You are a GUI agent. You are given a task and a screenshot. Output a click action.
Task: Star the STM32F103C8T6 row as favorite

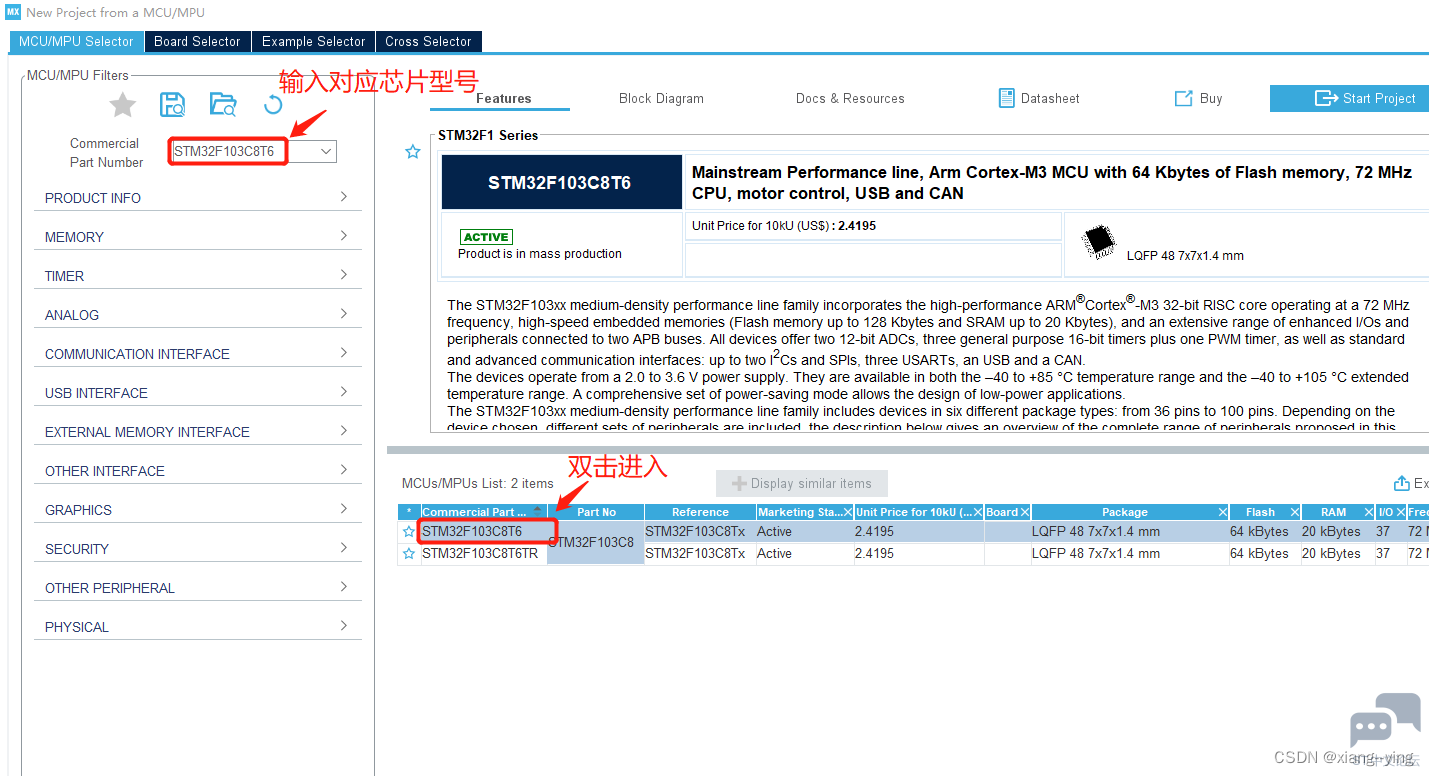point(409,532)
